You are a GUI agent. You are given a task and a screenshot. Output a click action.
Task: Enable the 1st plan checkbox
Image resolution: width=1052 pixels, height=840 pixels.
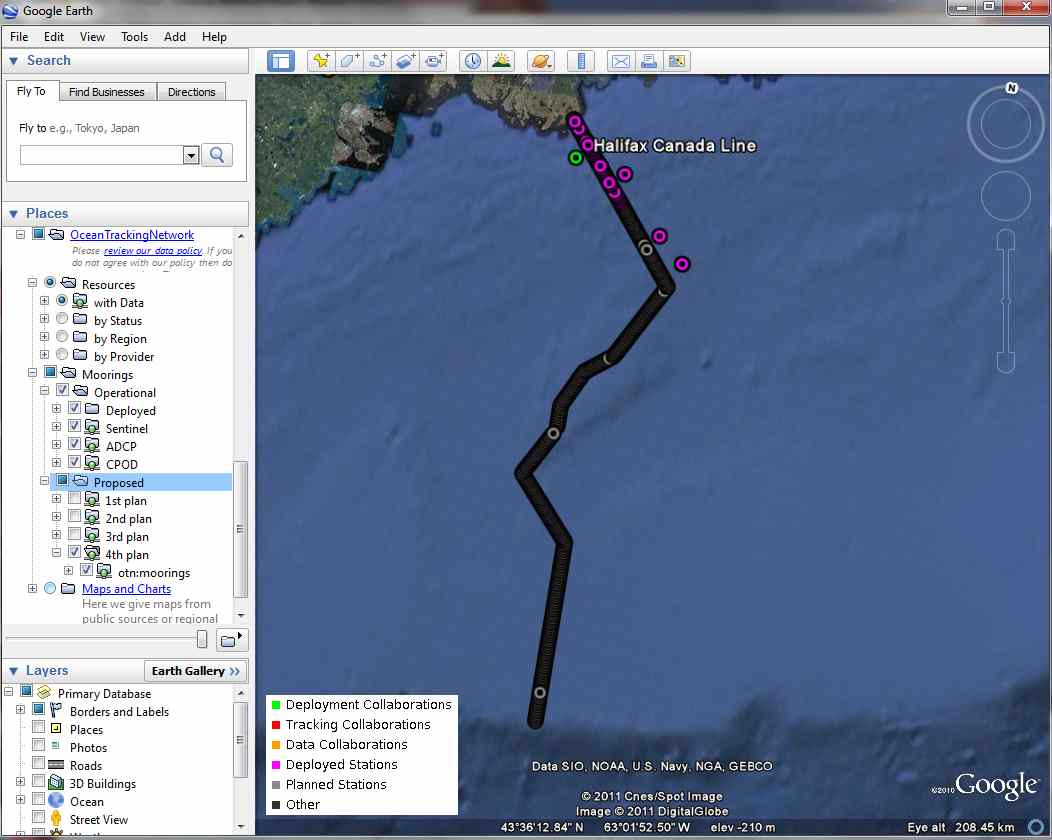(x=74, y=500)
